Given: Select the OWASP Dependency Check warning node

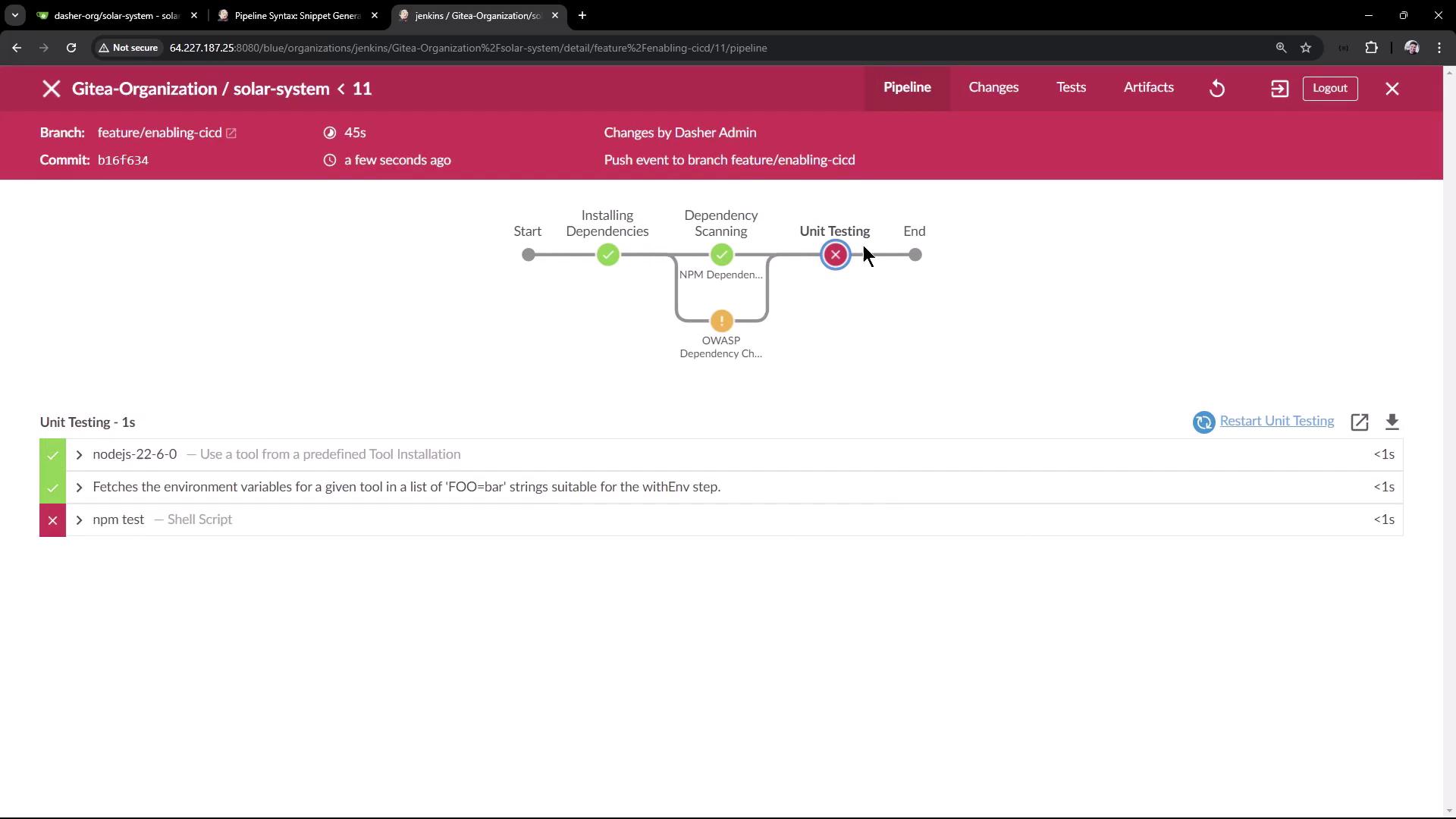Looking at the screenshot, I should (x=721, y=321).
